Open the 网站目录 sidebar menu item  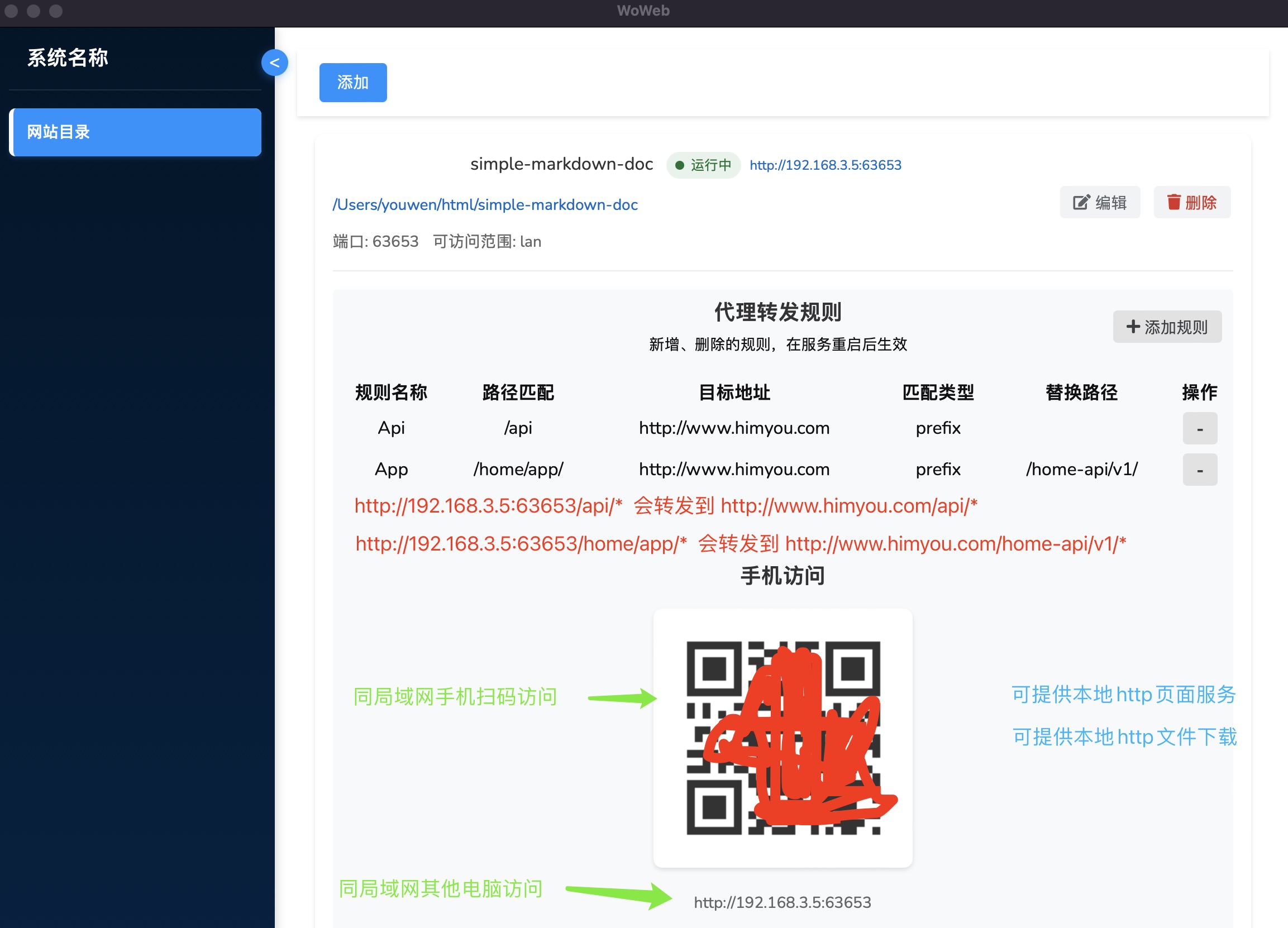coord(135,132)
